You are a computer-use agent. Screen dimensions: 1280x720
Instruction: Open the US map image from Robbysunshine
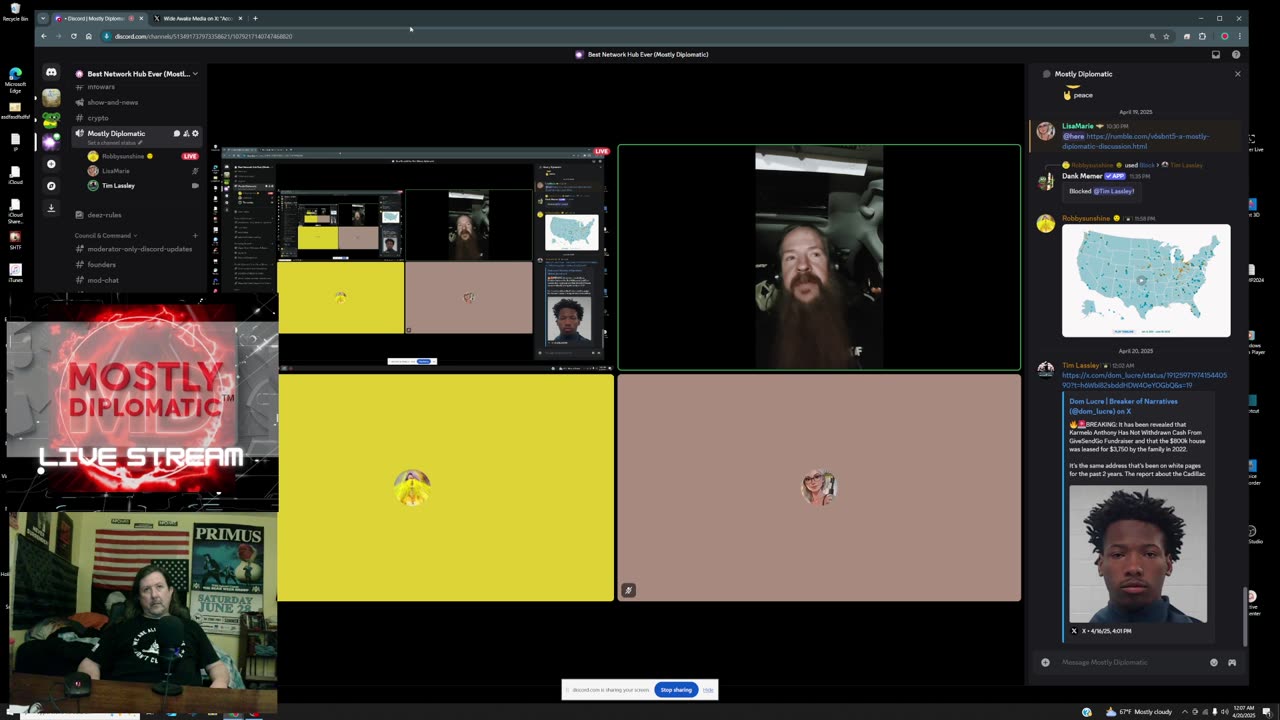tap(1146, 281)
